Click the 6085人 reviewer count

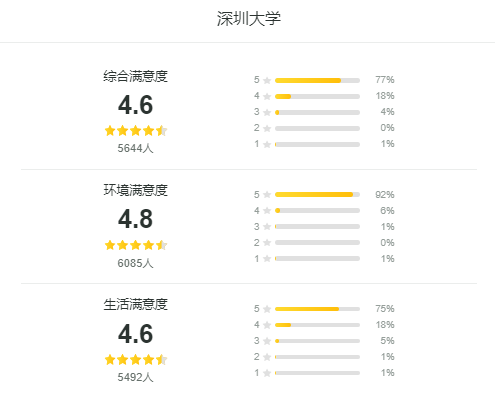(135, 263)
